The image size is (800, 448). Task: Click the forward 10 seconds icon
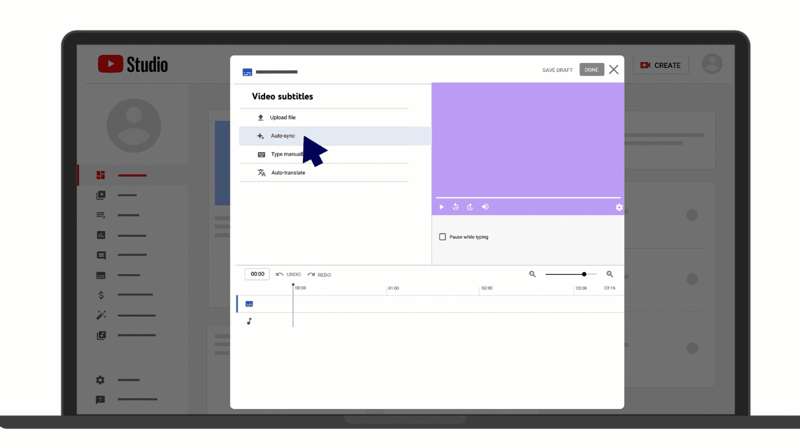(x=470, y=207)
